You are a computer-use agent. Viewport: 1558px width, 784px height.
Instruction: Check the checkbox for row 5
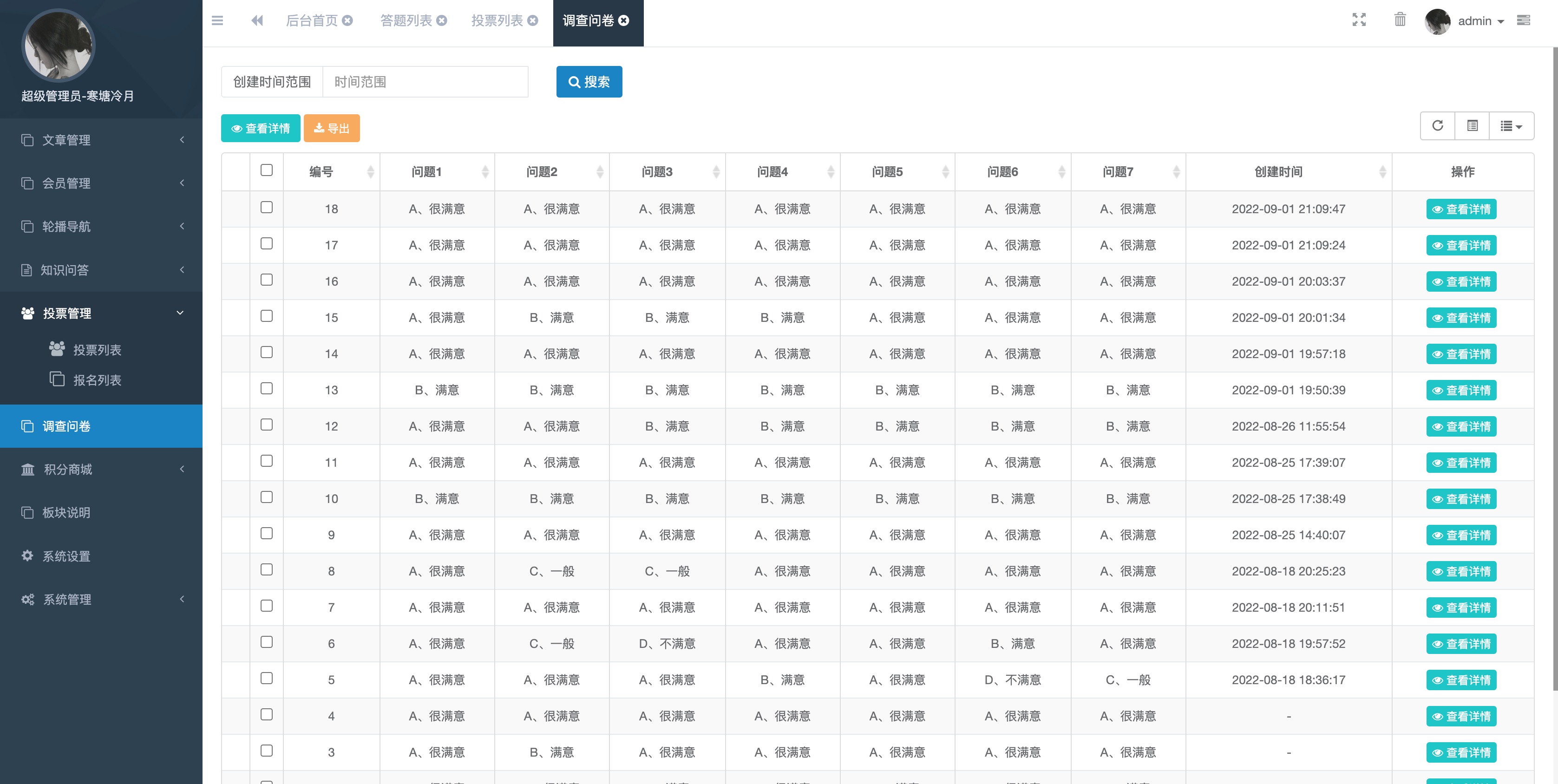267,678
